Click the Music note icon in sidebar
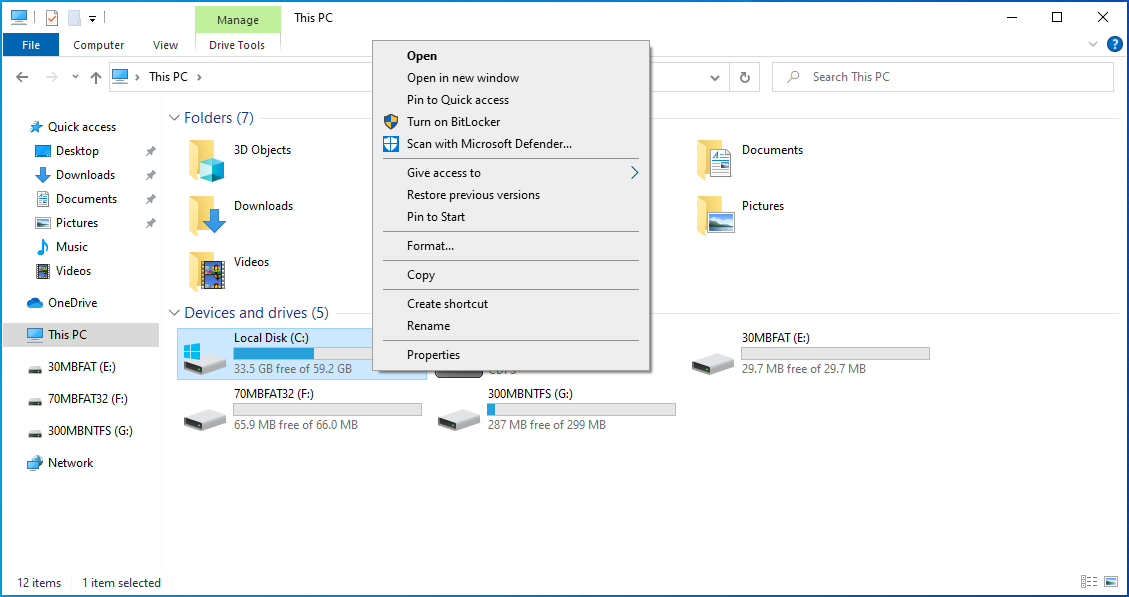The height and width of the screenshot is (597, 1129). coord(42,247)
